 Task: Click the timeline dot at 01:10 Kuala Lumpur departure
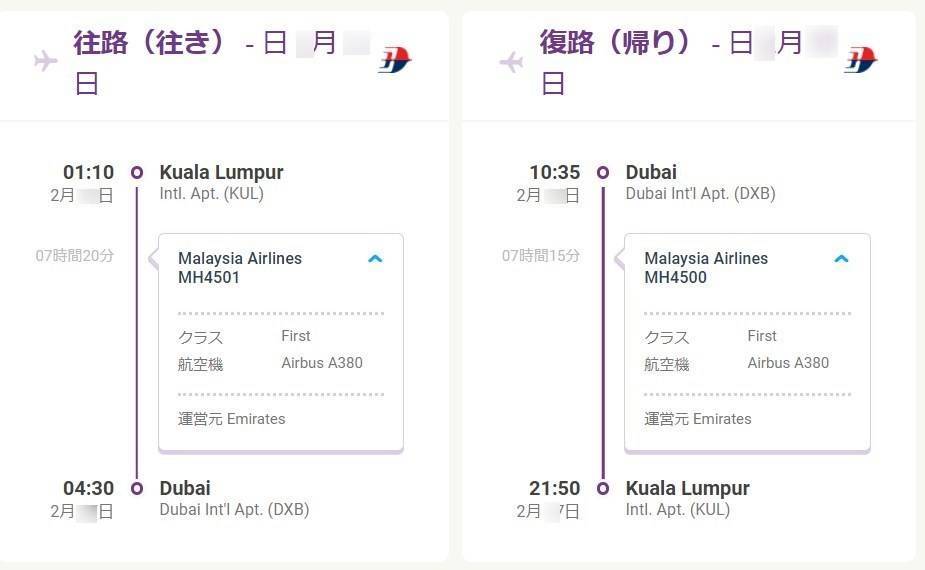(x=137, y=172)
